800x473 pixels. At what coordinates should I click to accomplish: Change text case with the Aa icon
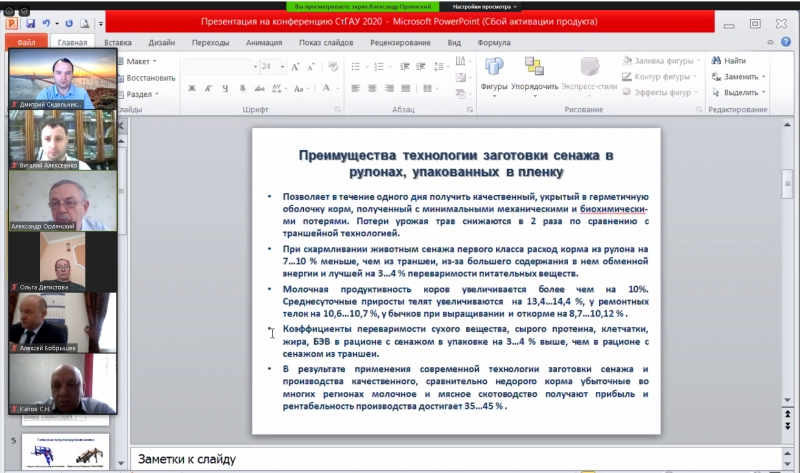pyautogui.click(x=299, y=88)
